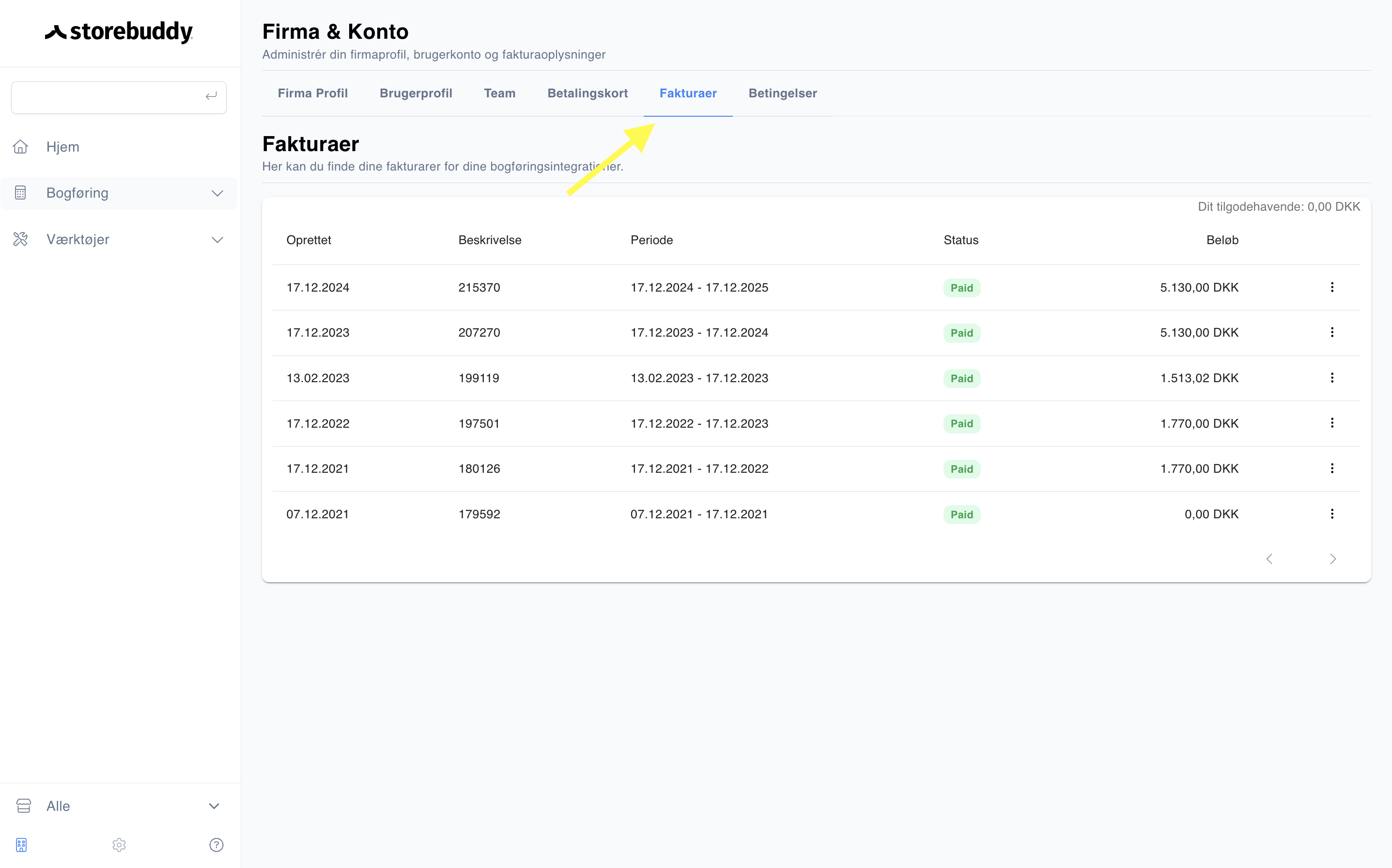Click the Beløb column header
This screenshot has height=868, width=1392.
pyautogui.click(x=1222, y=240)
